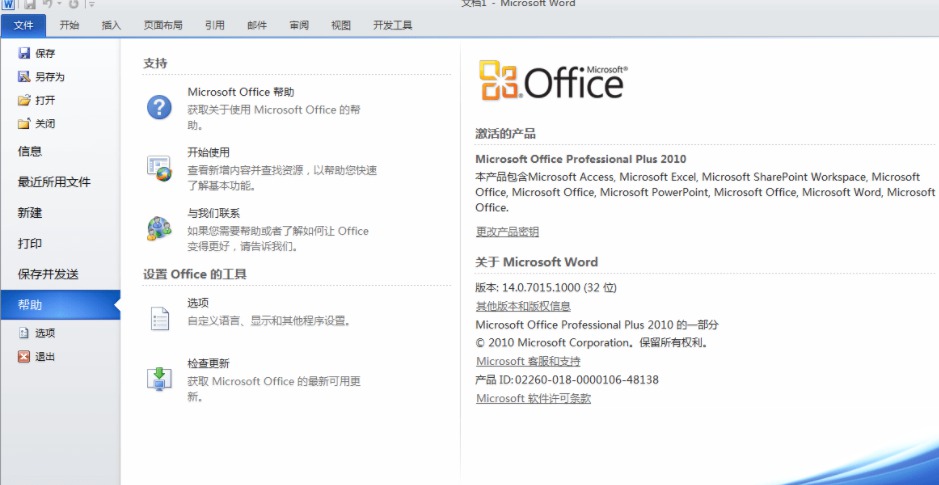939x485 pixels.
Task: Click the blue question mark help icon
Action: tap(159, 108)
